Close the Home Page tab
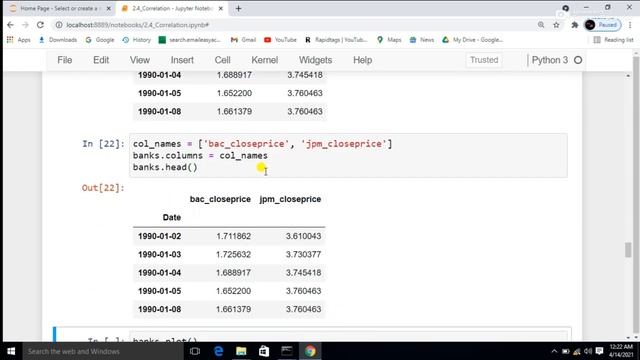The height and width of the screenshot is (360, 640). point(108,8)
